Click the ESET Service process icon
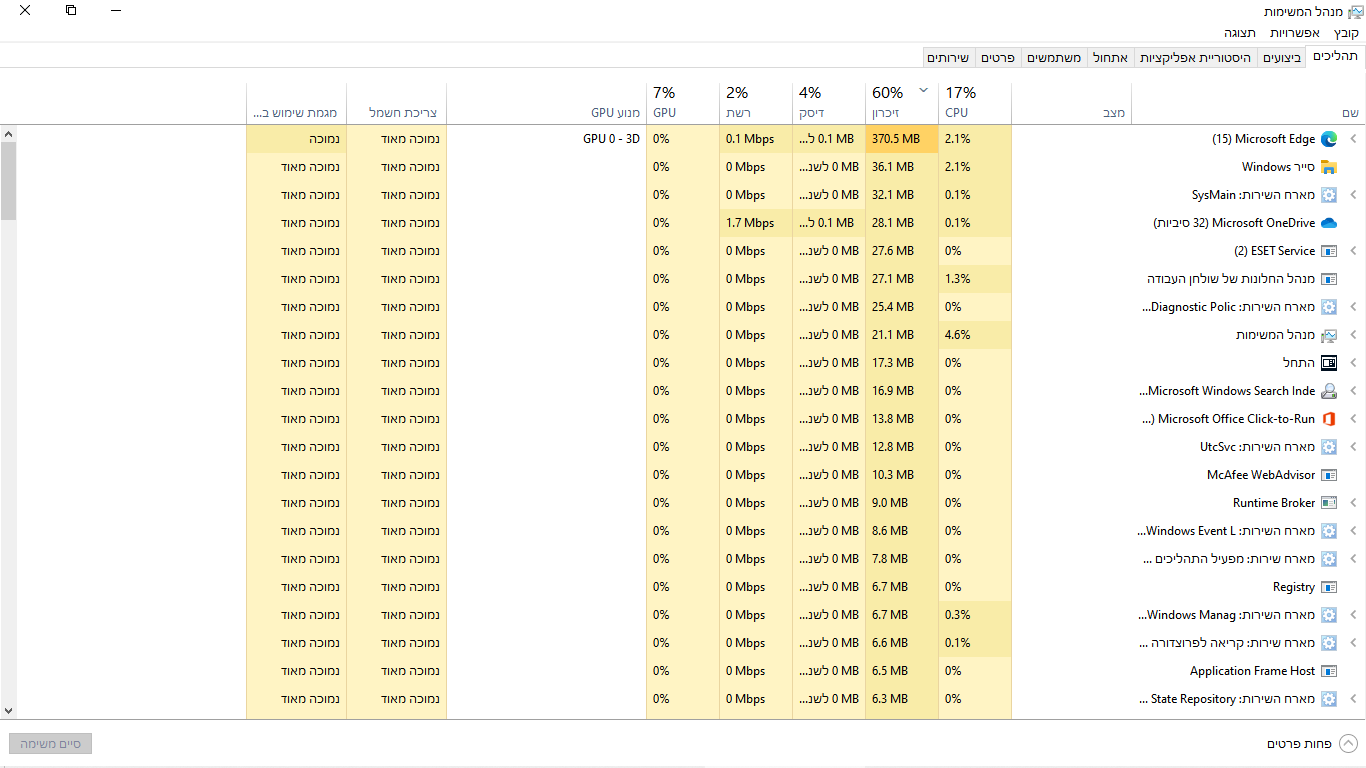 (x=1329, y=251)
